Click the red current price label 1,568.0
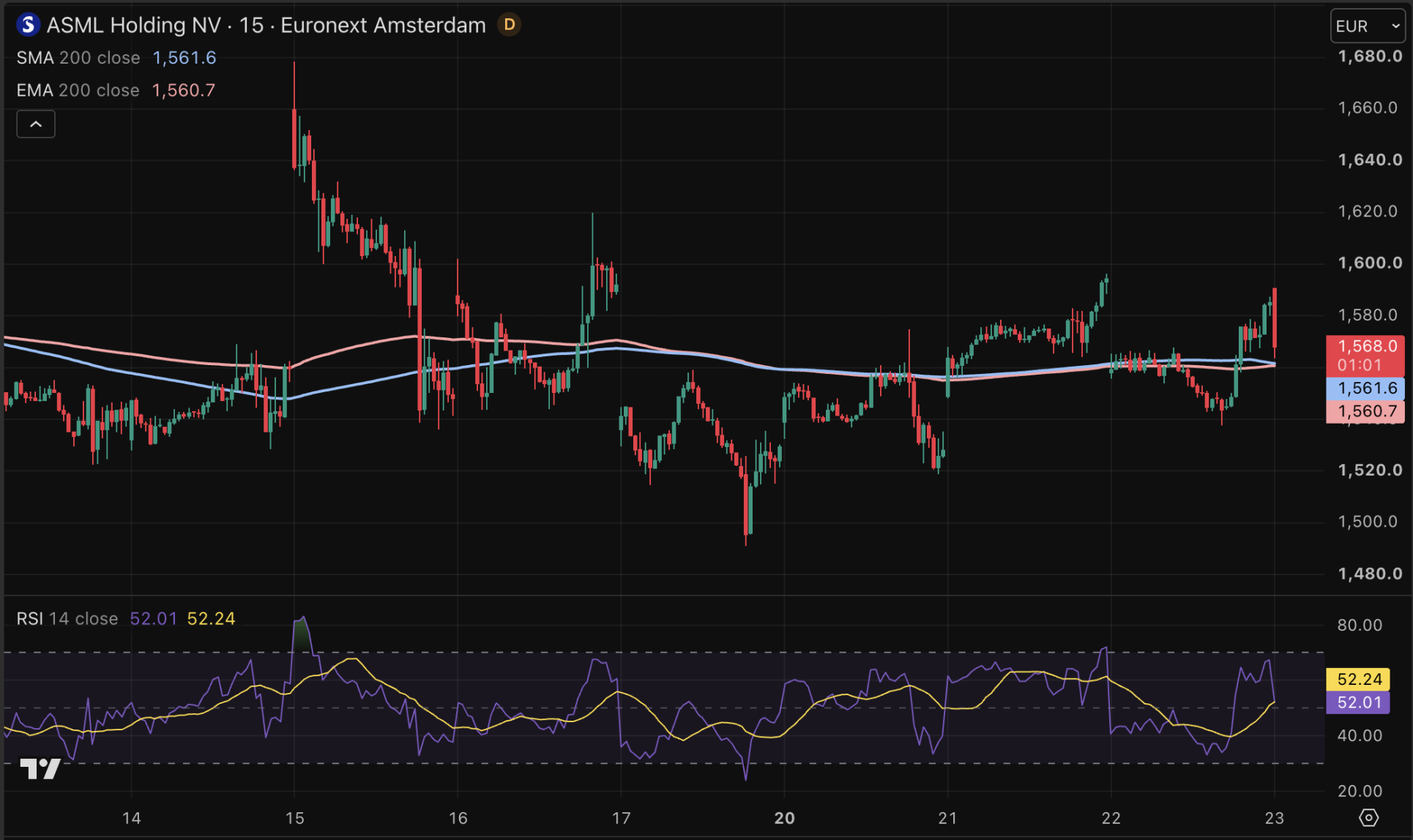The height and width of the screenshot is (840, 1413). pyautogui.click(x=1365, y=356)
